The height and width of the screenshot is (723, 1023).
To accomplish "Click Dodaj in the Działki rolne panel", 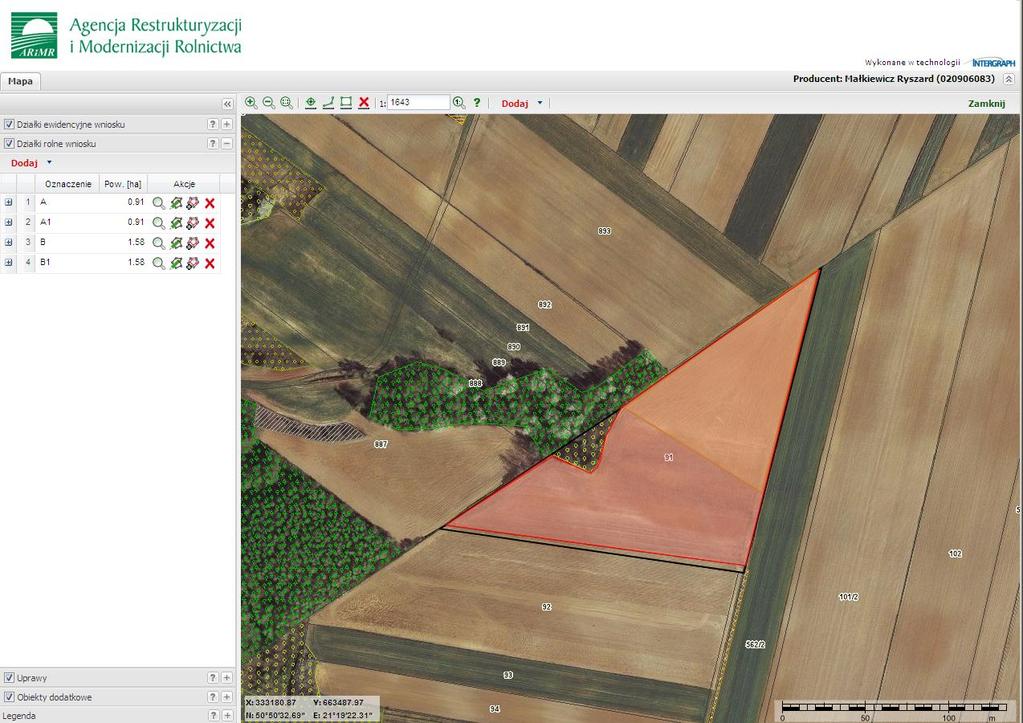I will click(24, 163).
